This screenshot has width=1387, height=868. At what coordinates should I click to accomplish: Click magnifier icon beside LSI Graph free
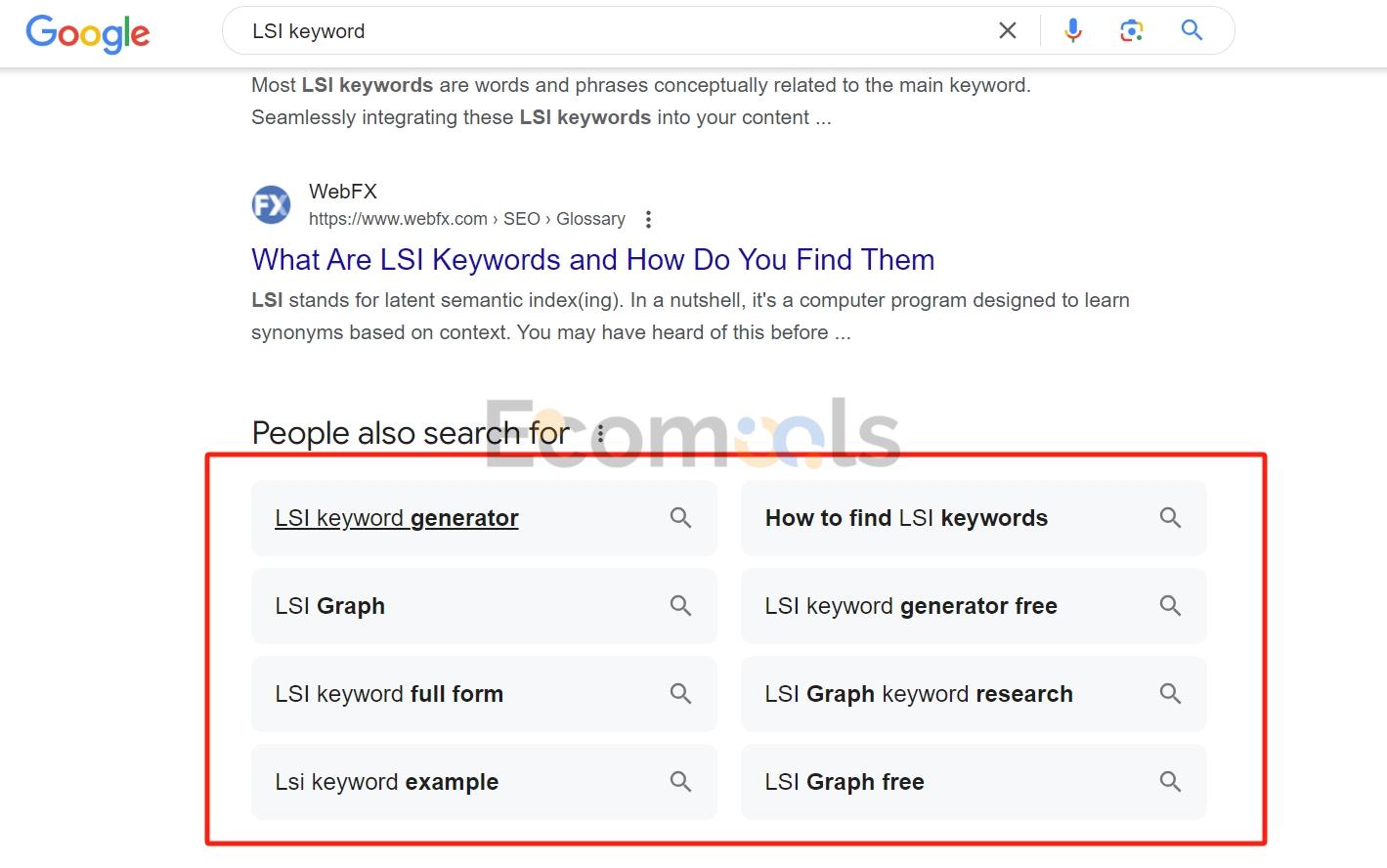point(1171,782)
